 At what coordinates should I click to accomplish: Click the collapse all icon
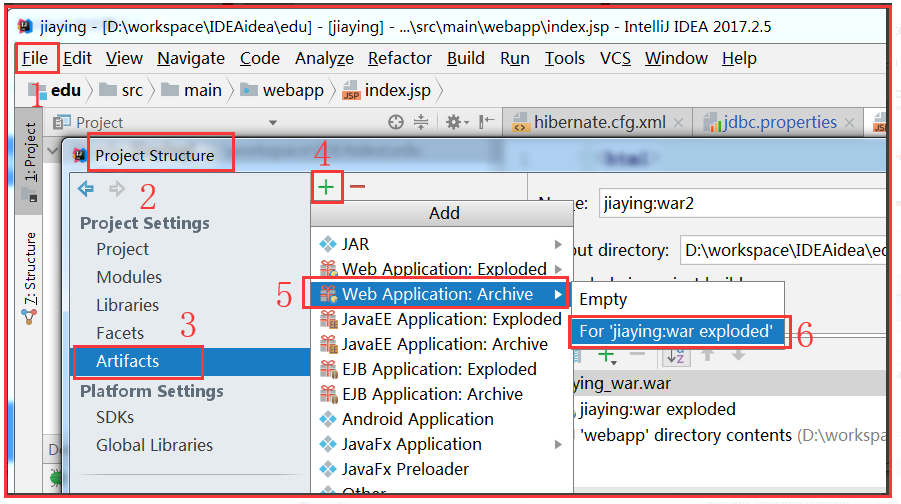point(421,122)
